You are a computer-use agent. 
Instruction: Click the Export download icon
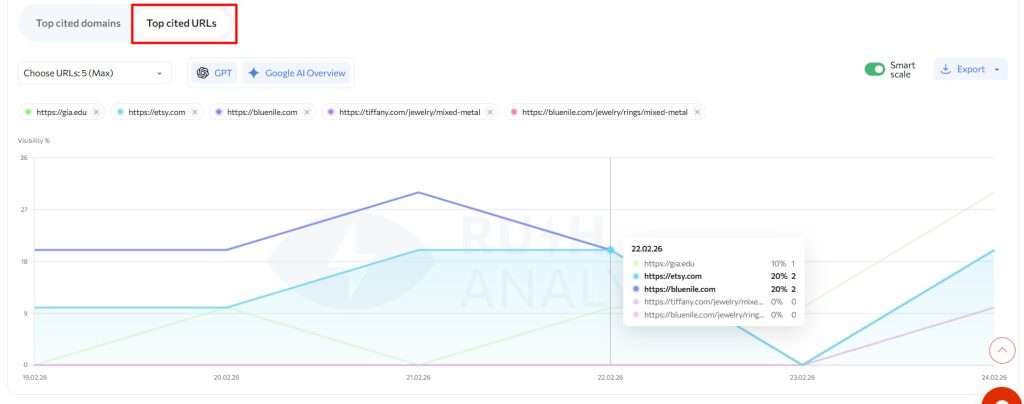pyautogui.click(x=945, y=70)
